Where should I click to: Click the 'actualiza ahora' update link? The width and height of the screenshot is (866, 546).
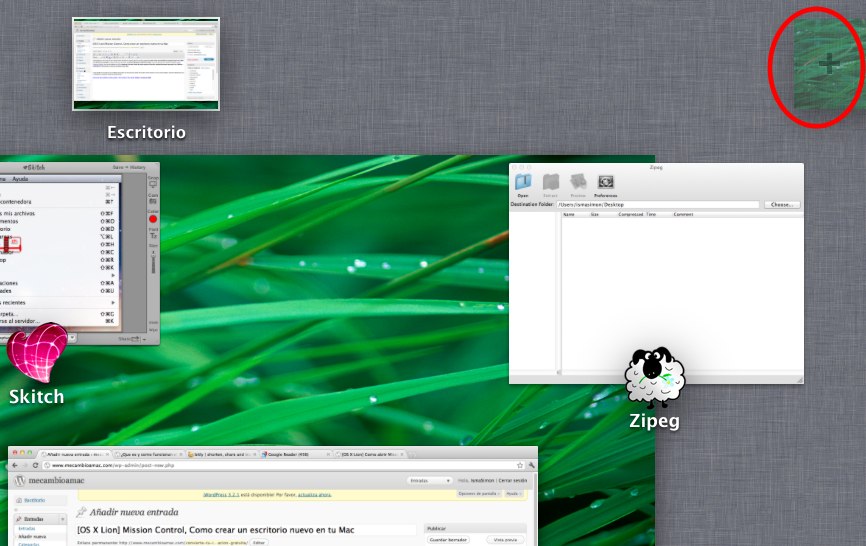(314, 495)
